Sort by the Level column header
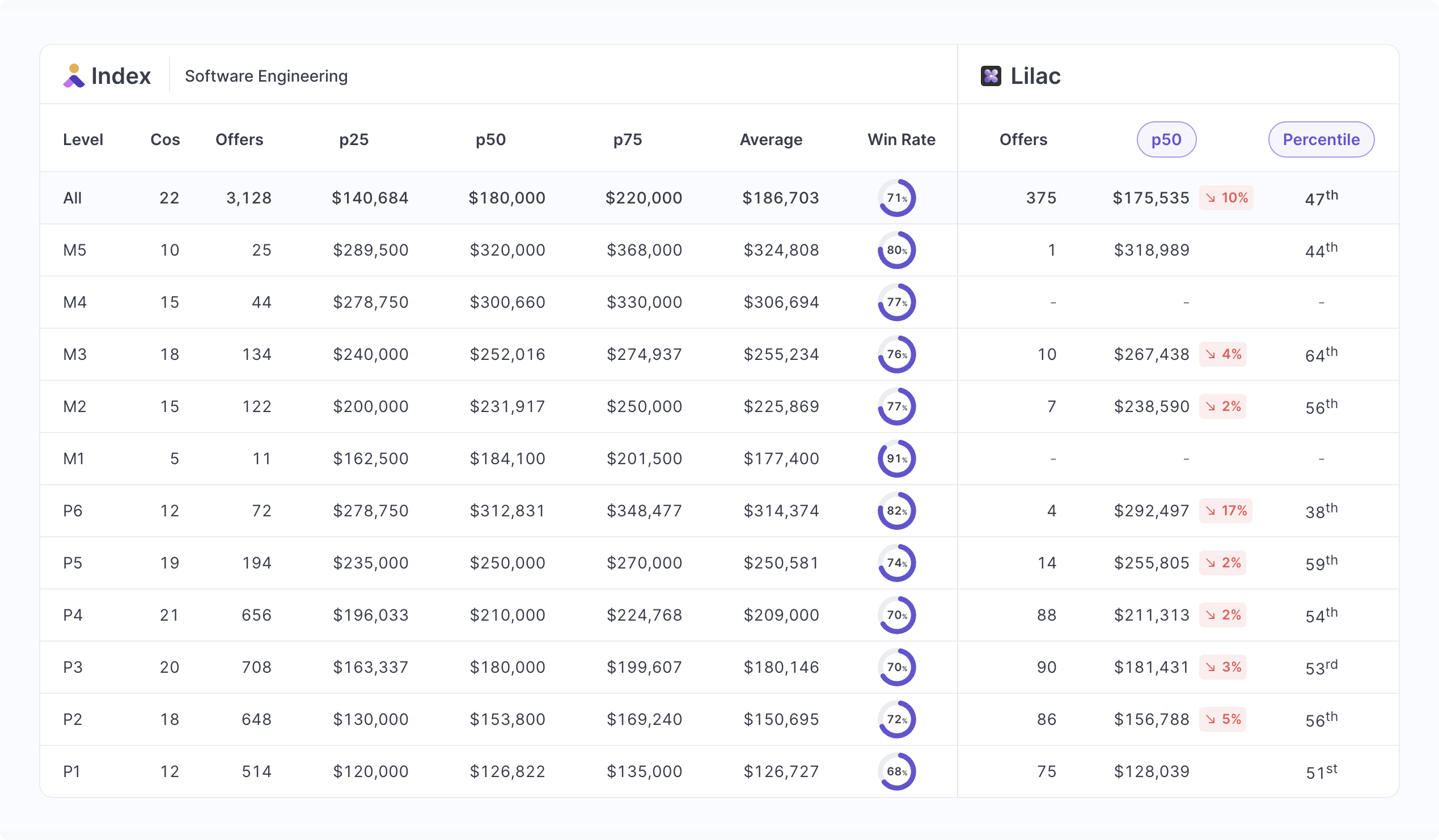 pyautogui.click(x=83, y=139)
